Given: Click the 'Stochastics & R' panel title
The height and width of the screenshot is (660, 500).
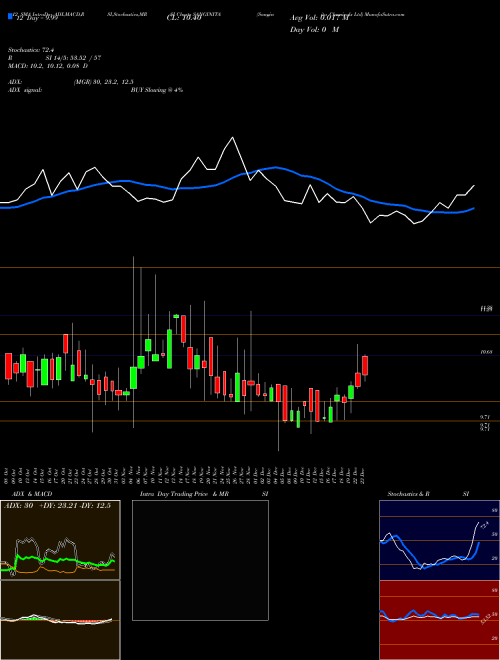Looking at the screenshot, I should pyautogui.click(x=409, y=494).
